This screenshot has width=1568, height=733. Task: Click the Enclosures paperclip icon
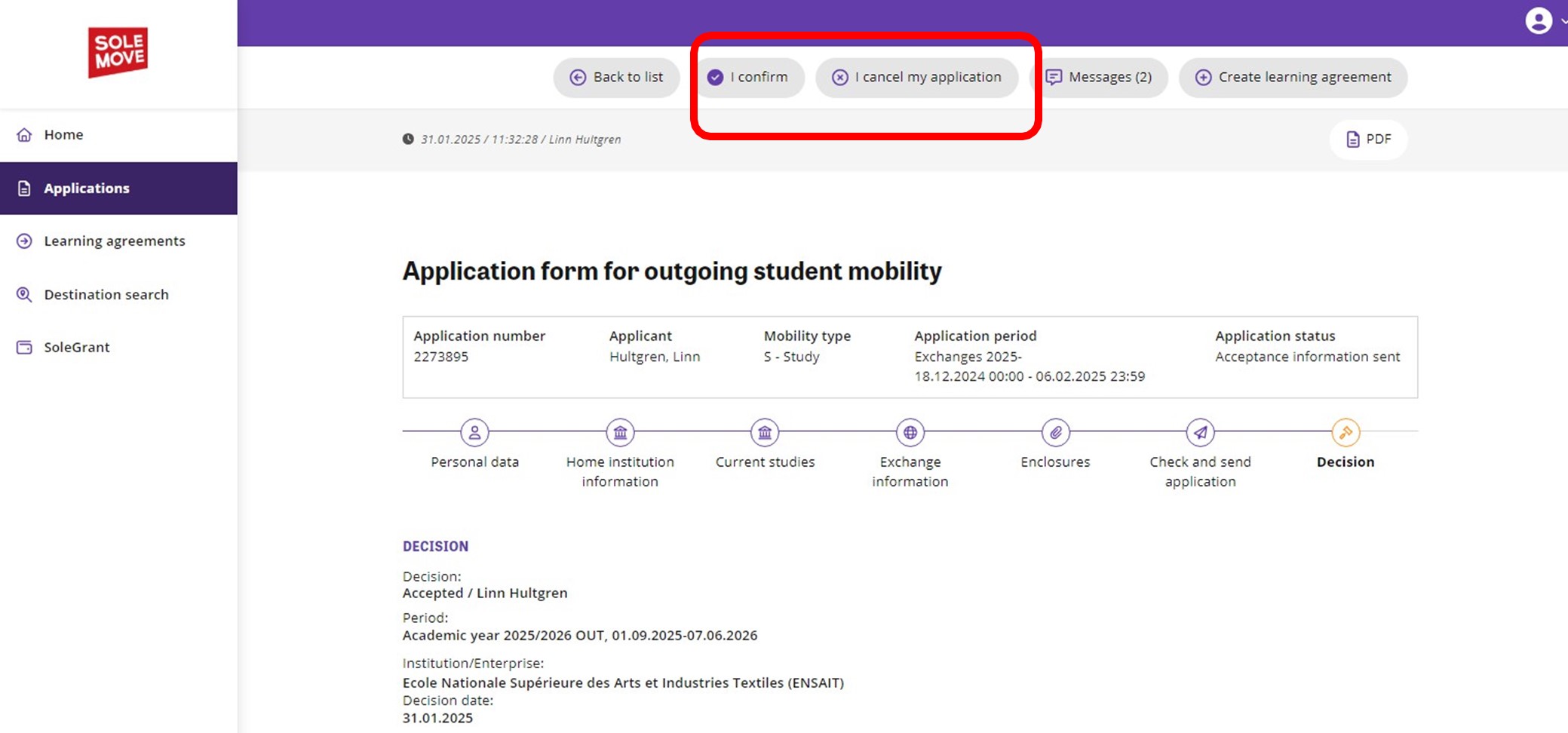[x=1055, y=433]
